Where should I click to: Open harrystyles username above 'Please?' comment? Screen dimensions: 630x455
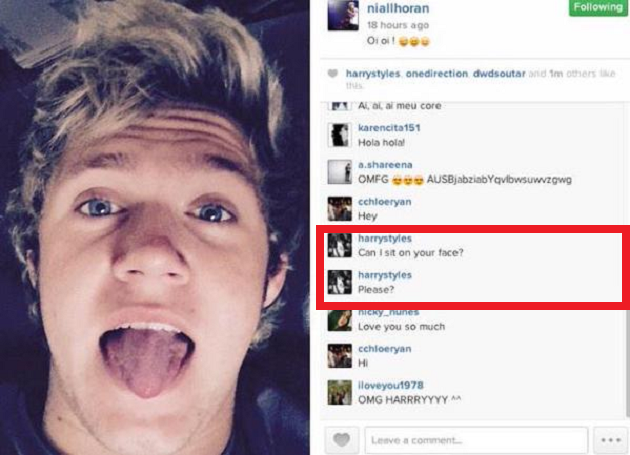(x=385, y=275)
